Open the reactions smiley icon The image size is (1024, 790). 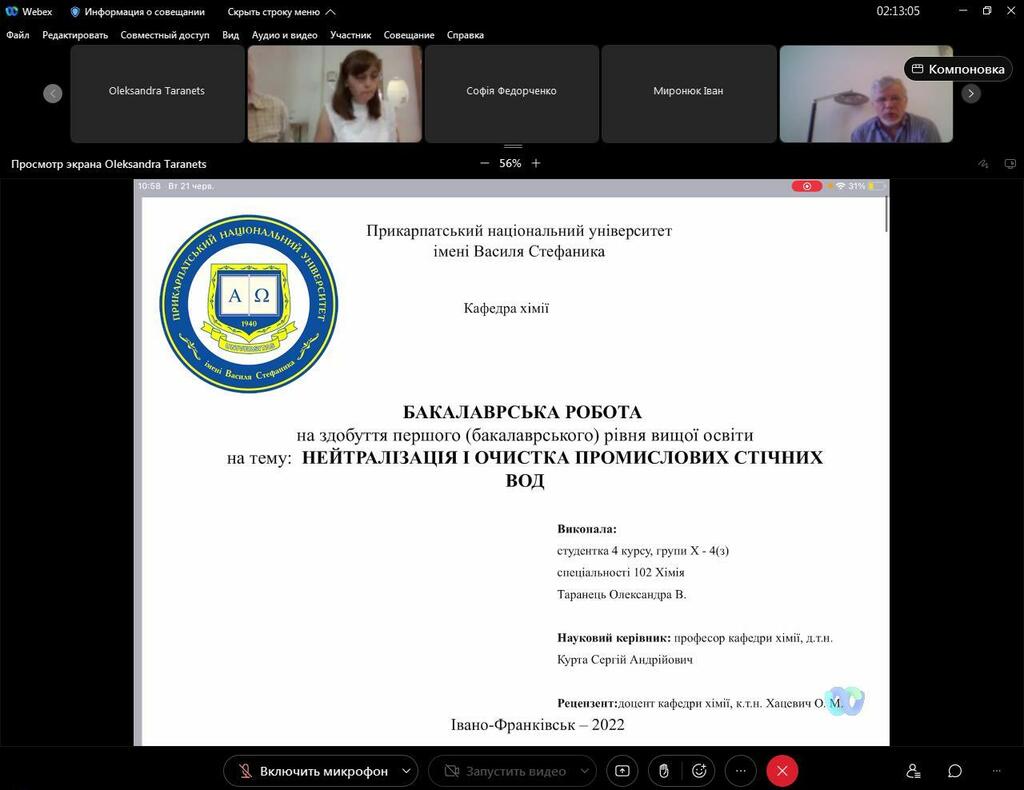coord(699,771)
